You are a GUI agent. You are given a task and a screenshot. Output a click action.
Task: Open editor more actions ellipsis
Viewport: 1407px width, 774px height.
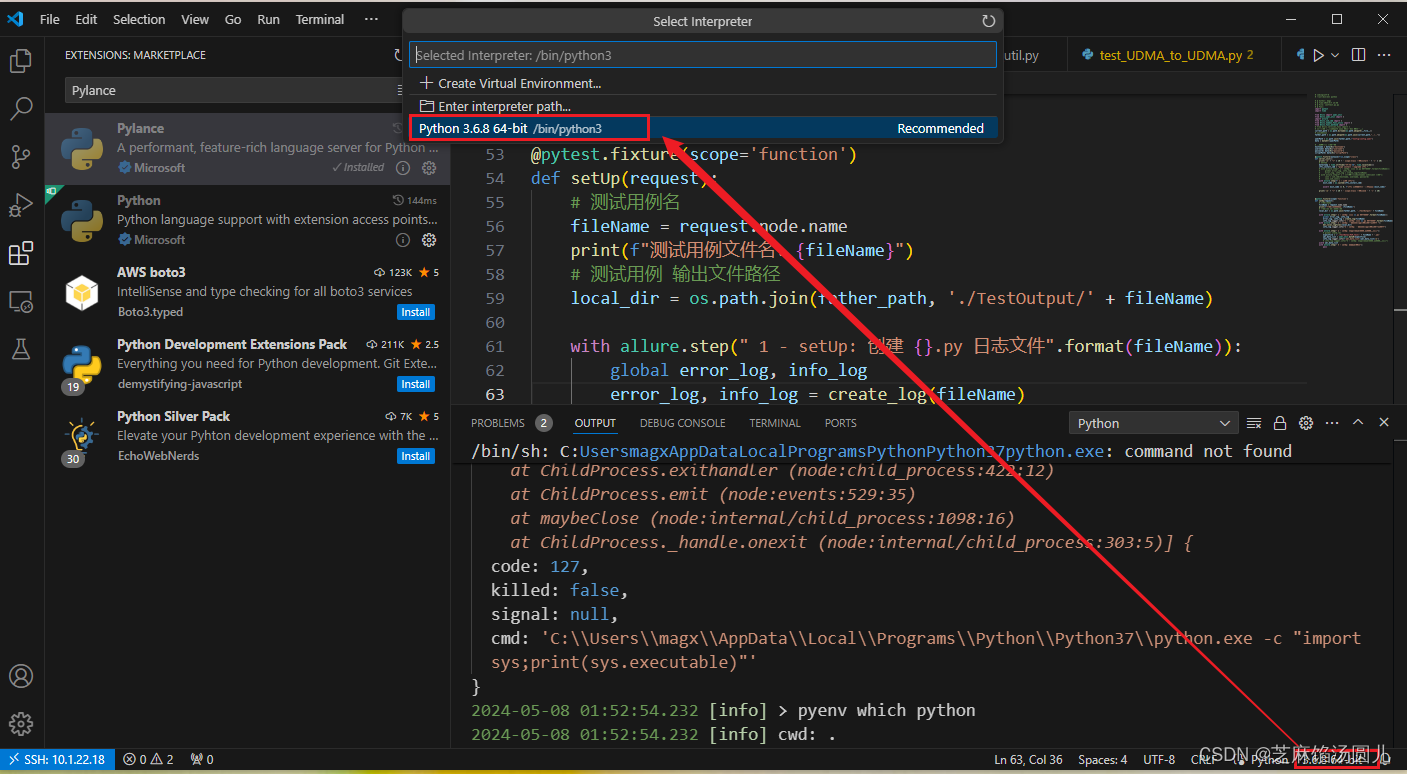pos(1384,55)
